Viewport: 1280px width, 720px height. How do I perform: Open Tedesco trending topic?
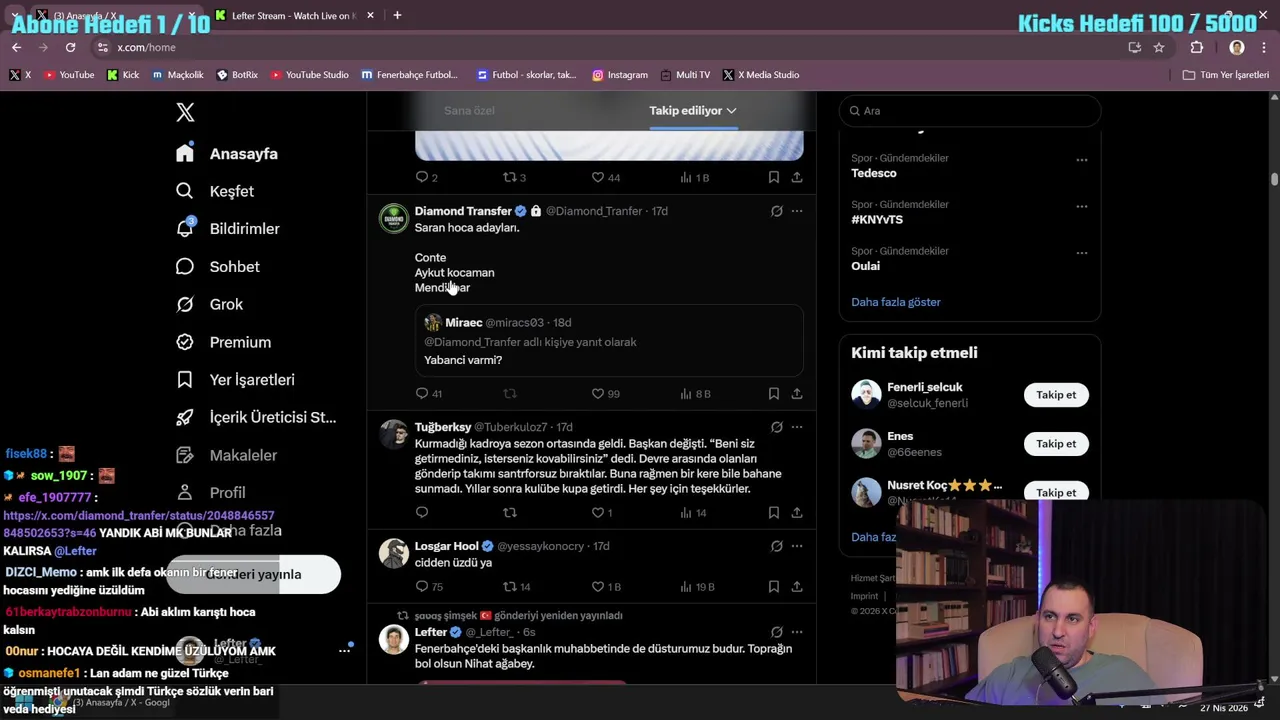click(x=874, y=173)
